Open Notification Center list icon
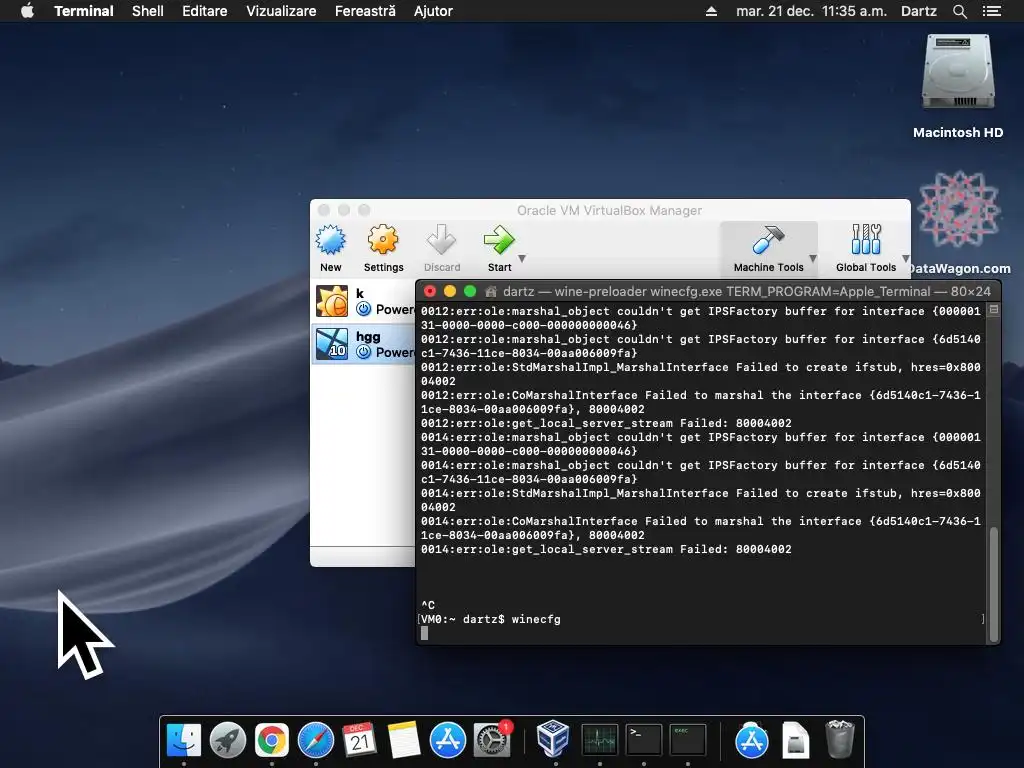Viewport: 1024px width, 768px height. [992, 11]
